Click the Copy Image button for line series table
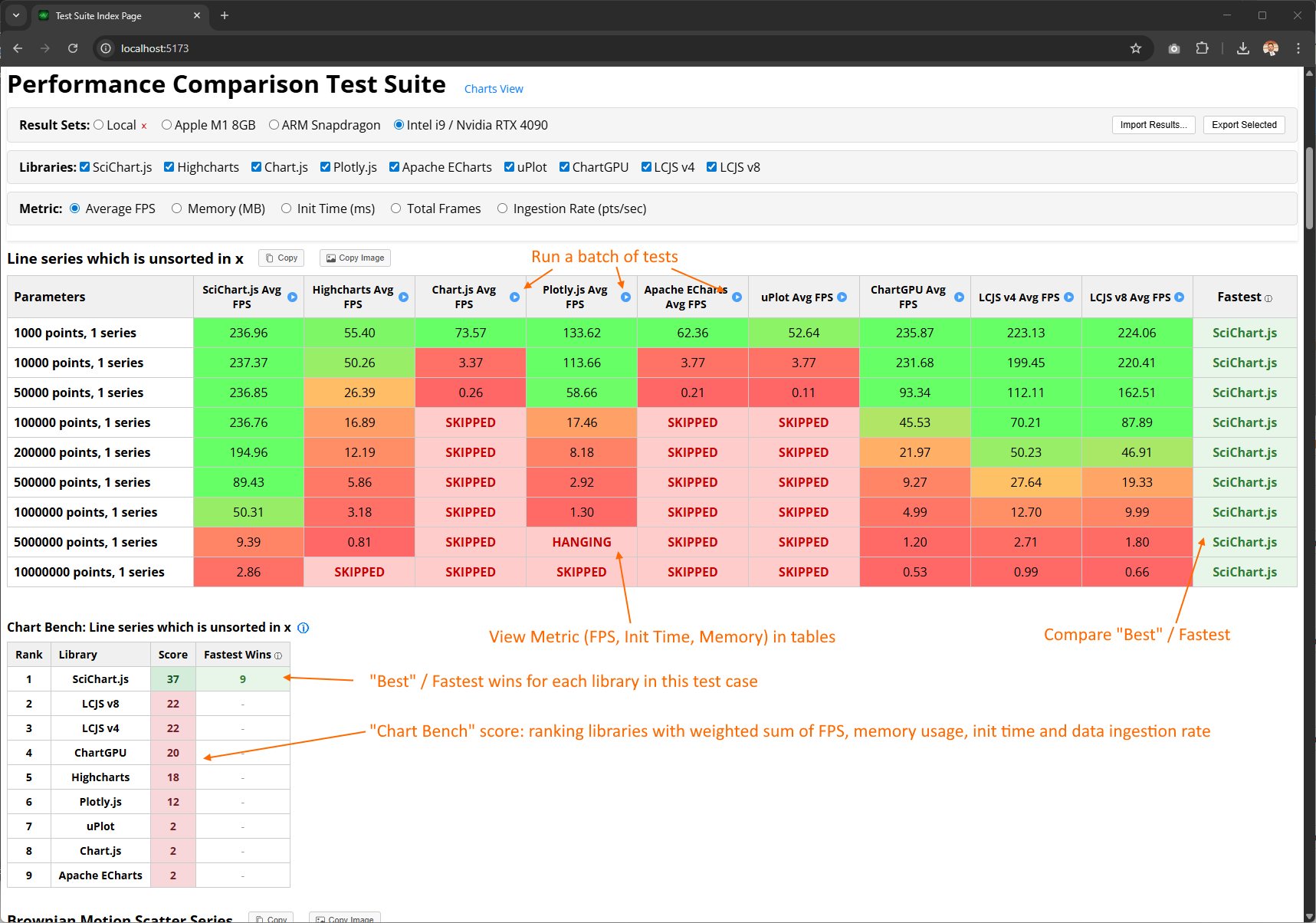The height and width of the screenshot is (923, 1316). coord(354,258)
